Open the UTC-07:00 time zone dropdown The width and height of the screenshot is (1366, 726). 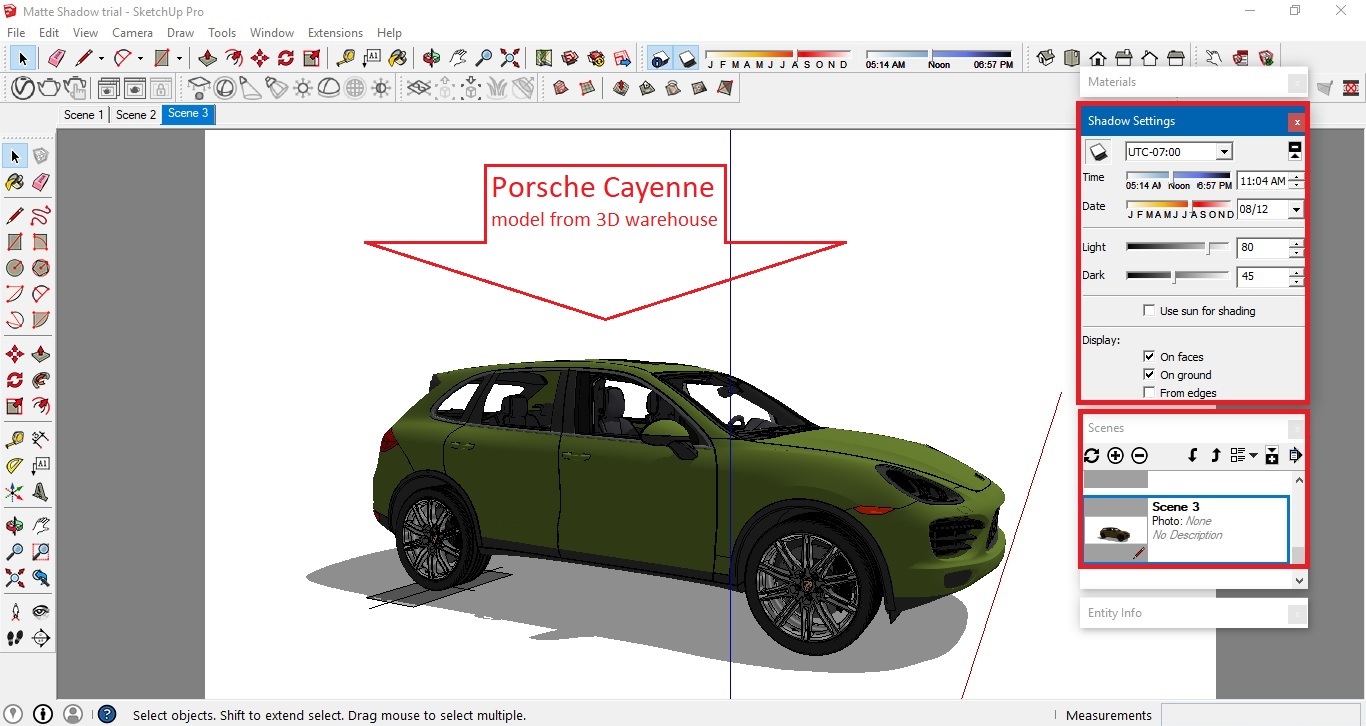pyautogui.click(x=1224, y=152)
